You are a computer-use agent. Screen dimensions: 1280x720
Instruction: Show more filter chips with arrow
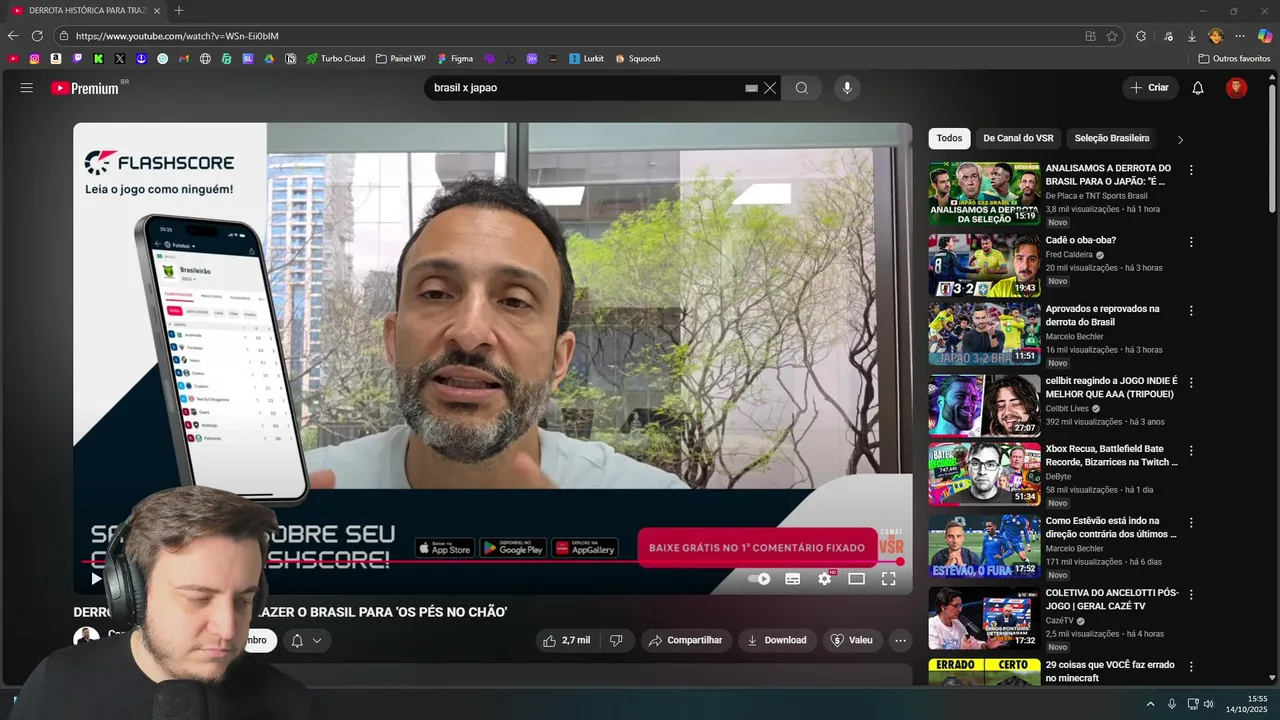1180,140
